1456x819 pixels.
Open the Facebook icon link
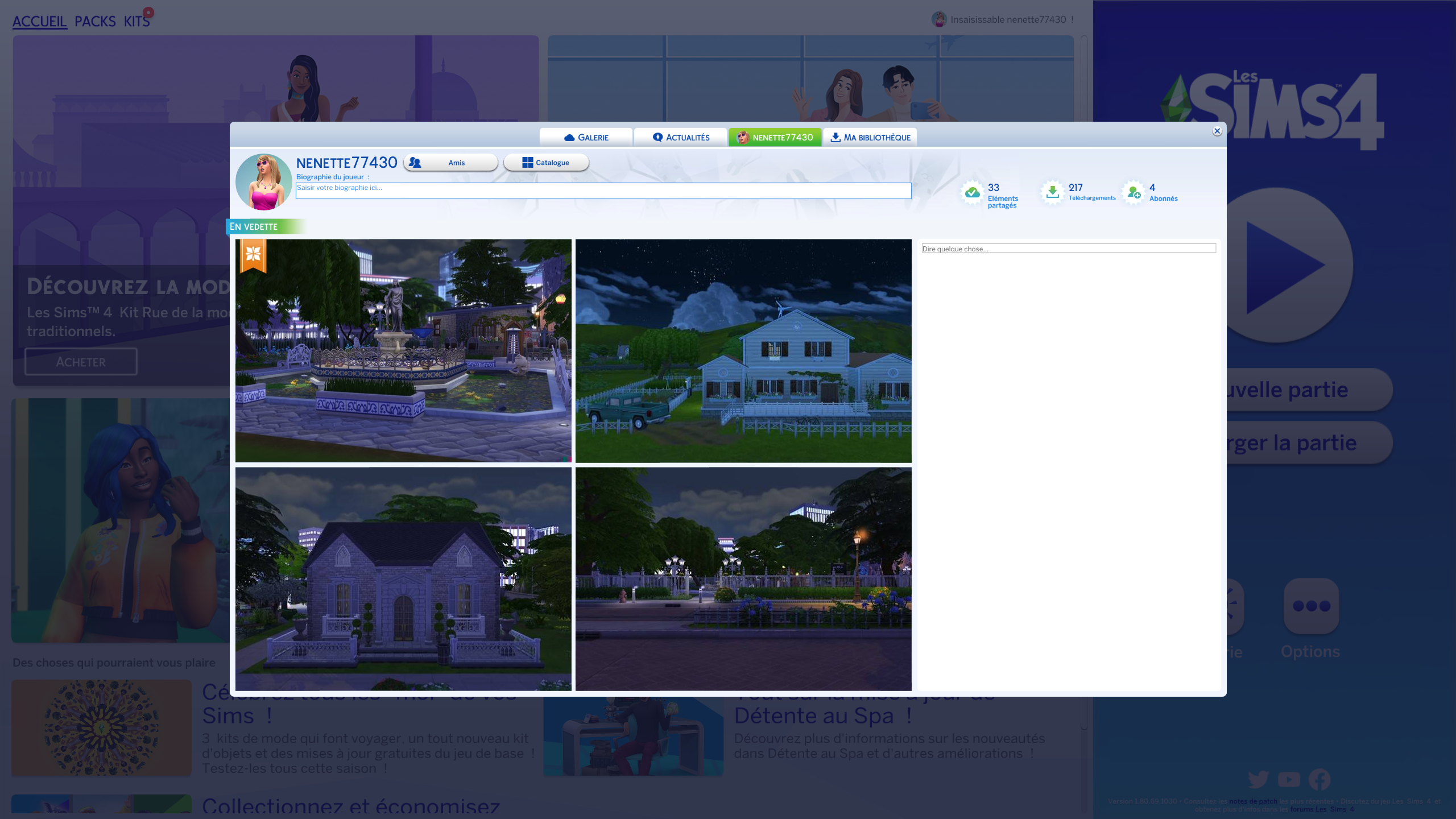pyautogui.click(x=1319, y=779)
